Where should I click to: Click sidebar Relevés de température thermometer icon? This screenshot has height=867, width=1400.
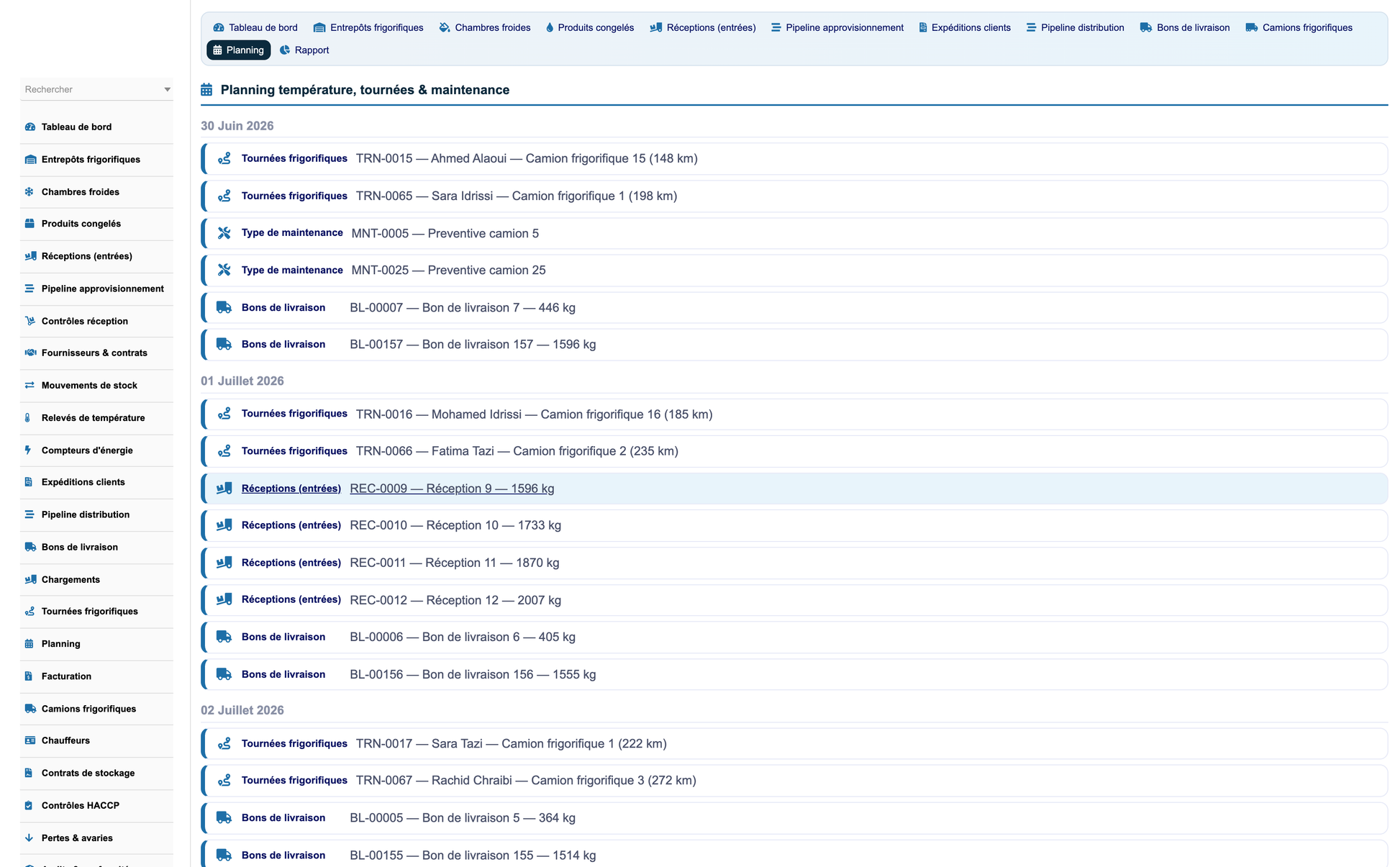click(x=28, y=417)
